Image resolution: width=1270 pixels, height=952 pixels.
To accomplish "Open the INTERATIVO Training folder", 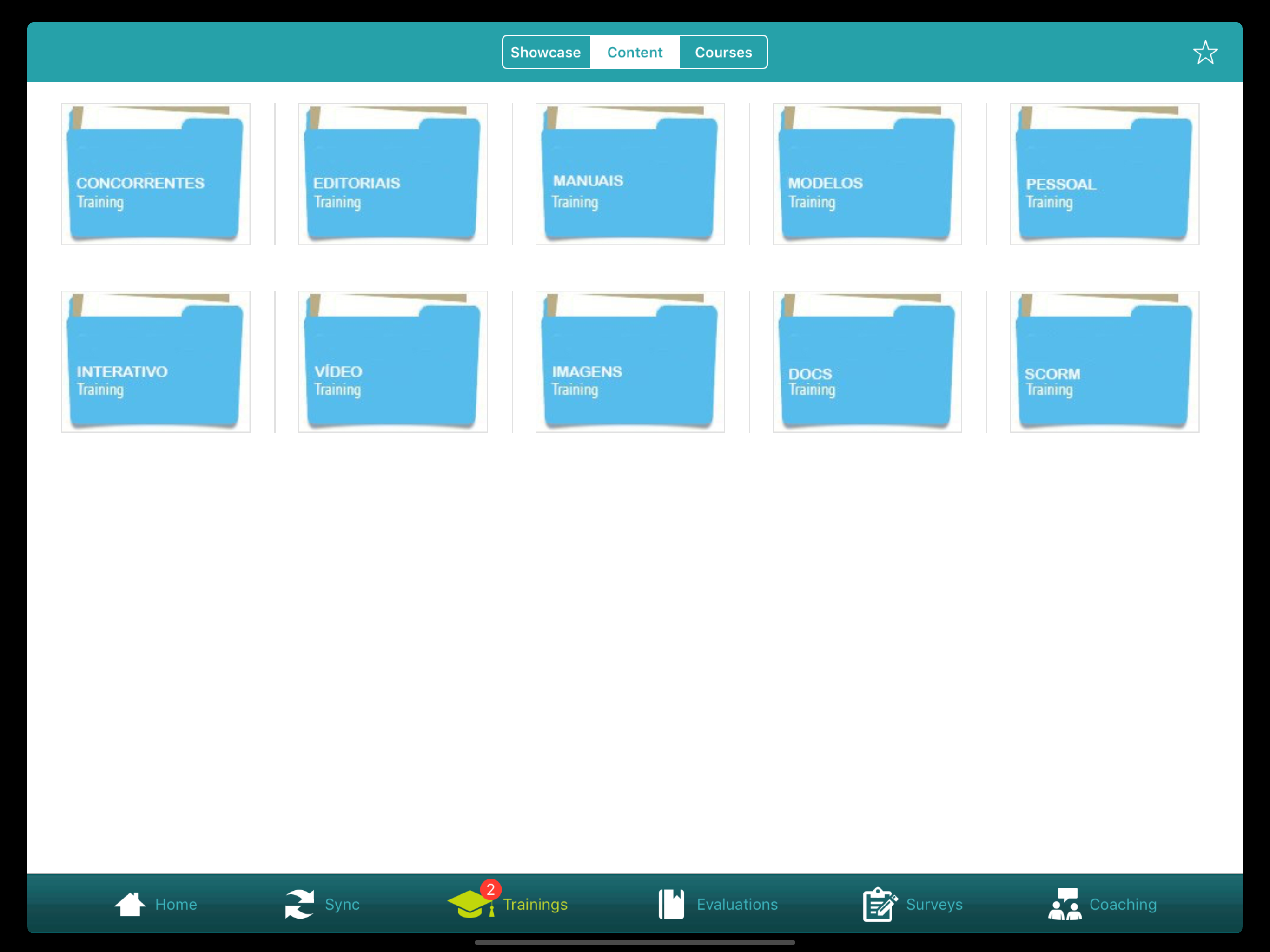I will click(x=156, y=362).
